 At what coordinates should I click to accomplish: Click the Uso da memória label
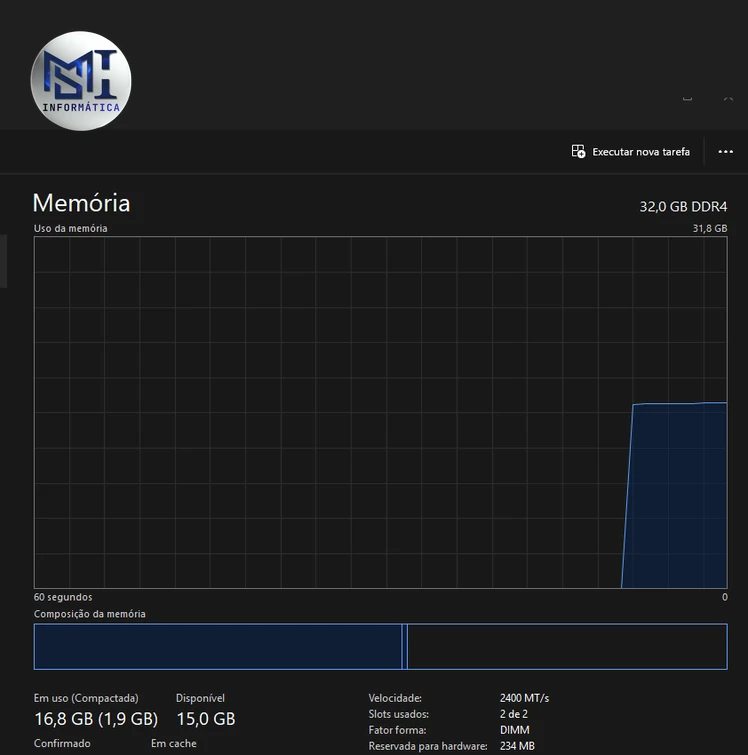click(x=70, y=228)
